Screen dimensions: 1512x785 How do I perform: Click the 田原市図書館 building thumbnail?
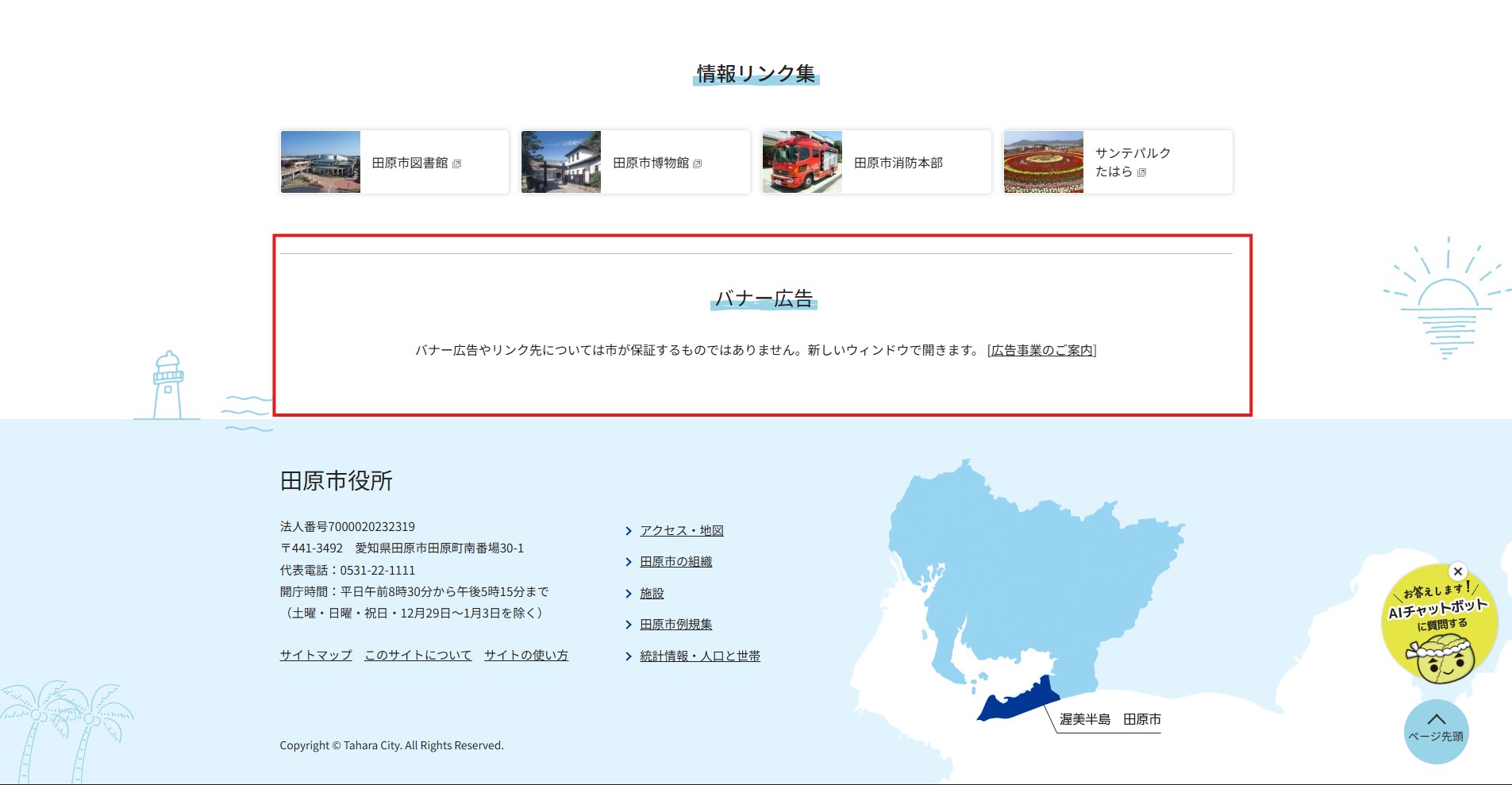[x=321, y=162]
